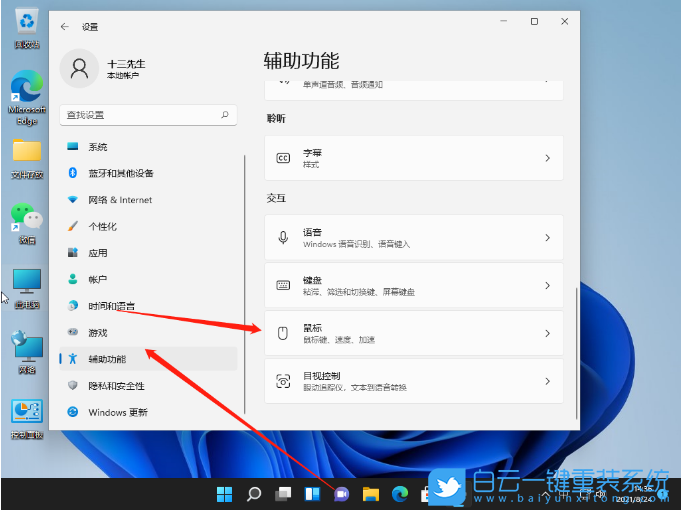Viewport: 681px width, 511px height.
Task: Launch Microsoft Edge from the taskbar
Action: point(400,494)
